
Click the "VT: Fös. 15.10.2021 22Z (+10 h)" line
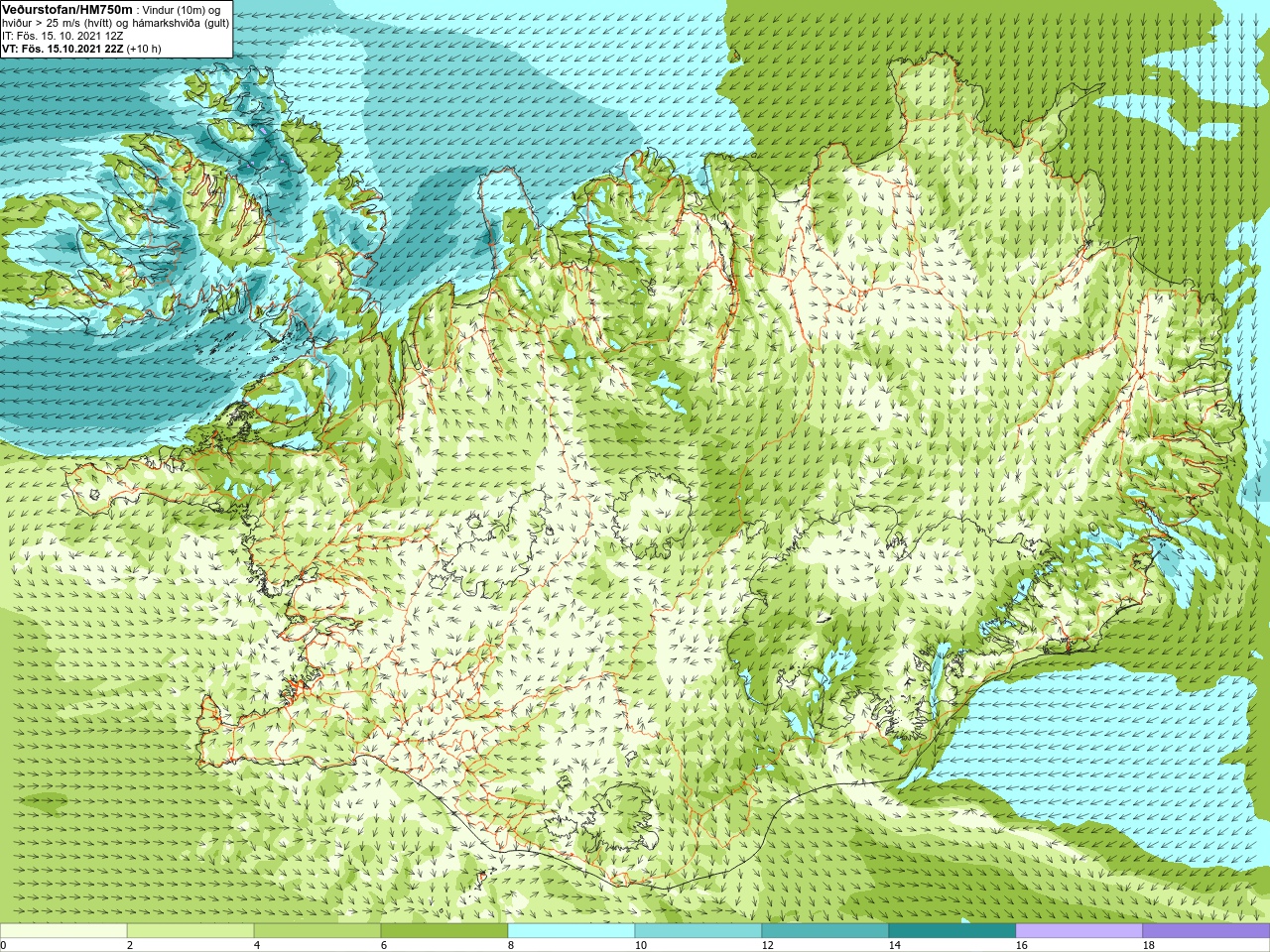[81, 48]
